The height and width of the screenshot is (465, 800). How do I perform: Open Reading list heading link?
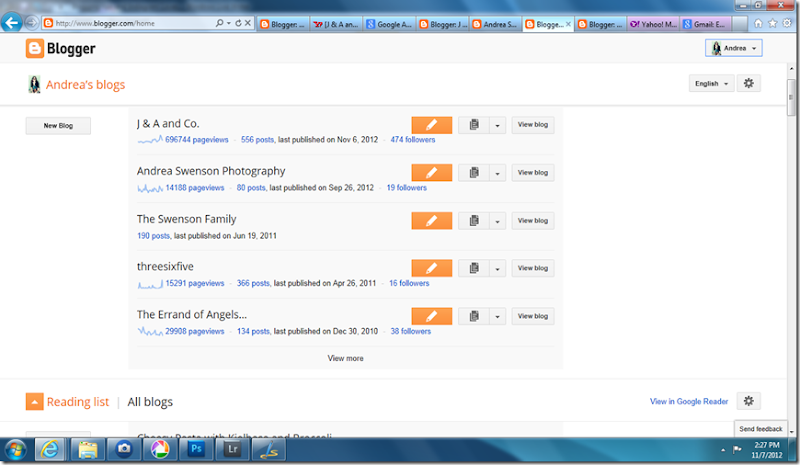[78, 402]
